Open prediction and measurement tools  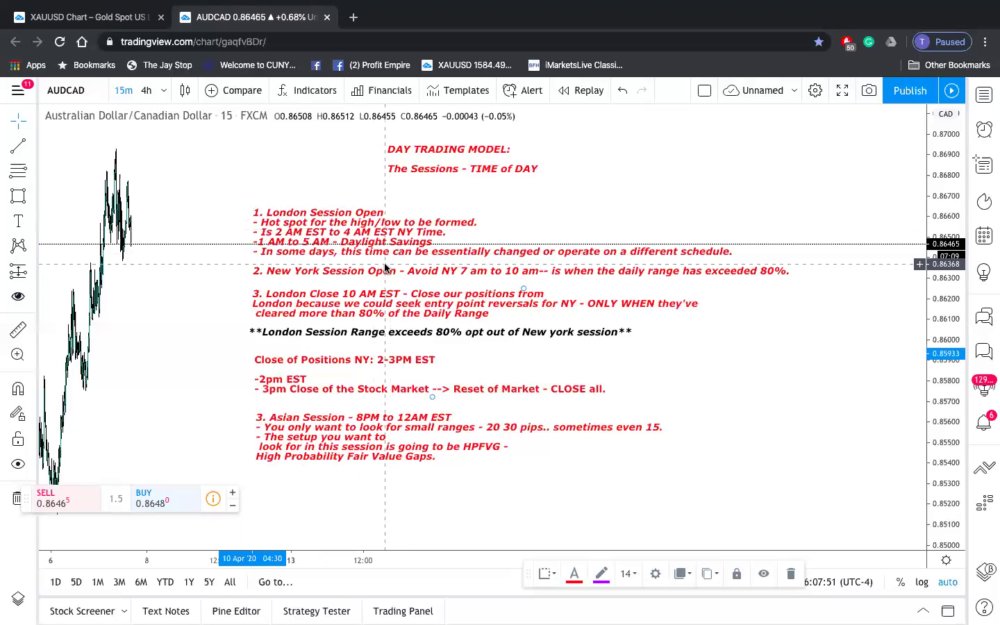(18, 271)
